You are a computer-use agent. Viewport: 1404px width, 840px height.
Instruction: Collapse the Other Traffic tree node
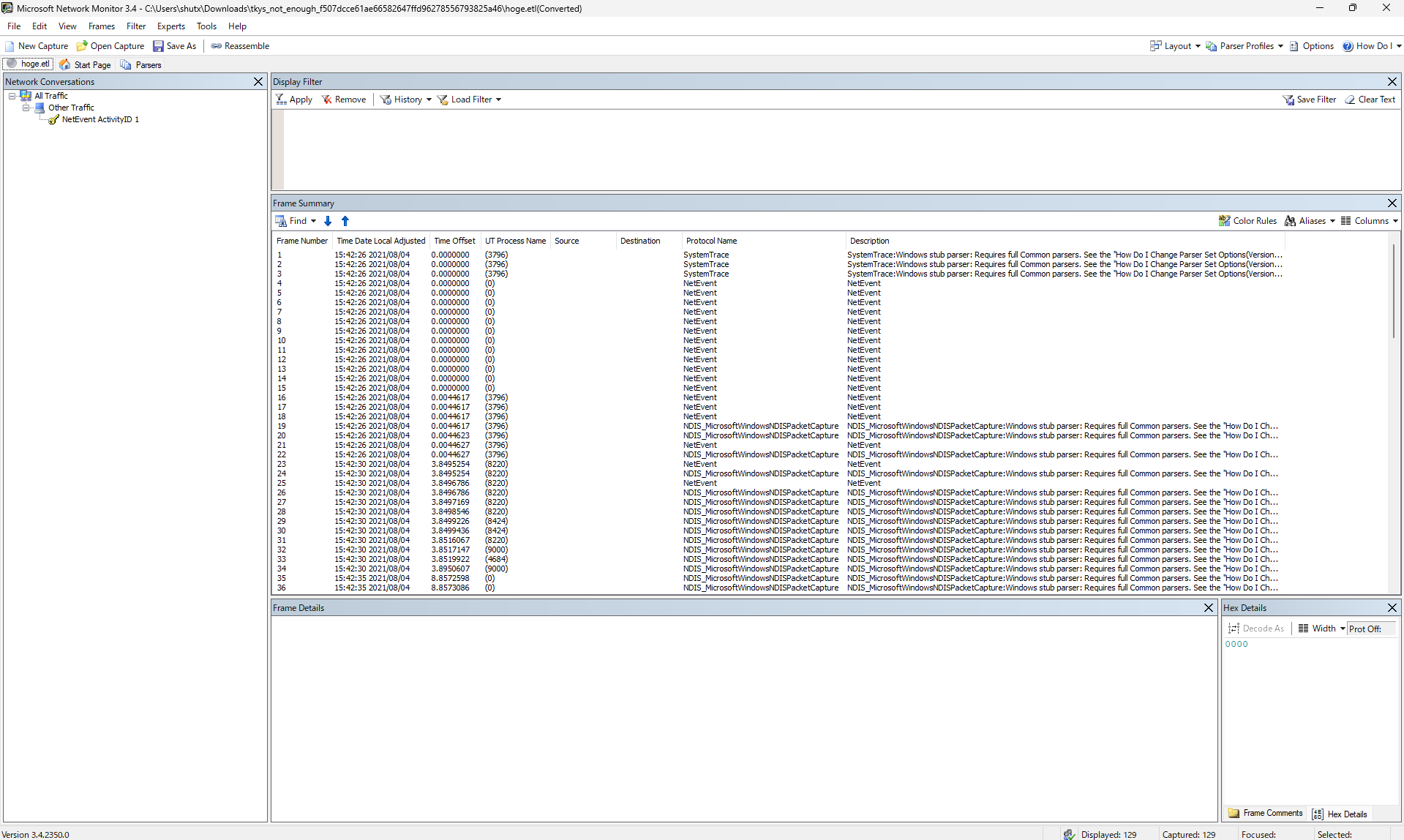[26, 108]
